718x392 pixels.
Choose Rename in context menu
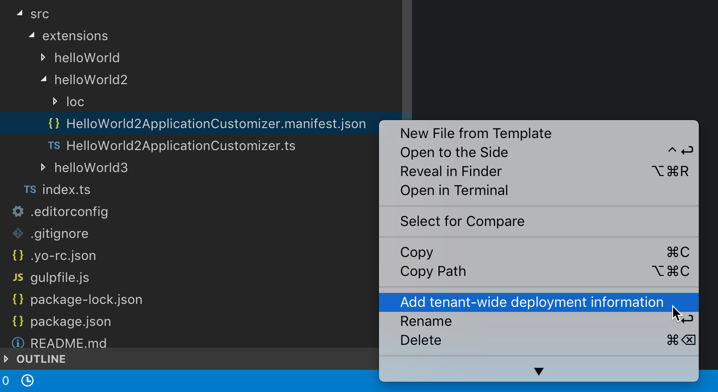[538, 321]
